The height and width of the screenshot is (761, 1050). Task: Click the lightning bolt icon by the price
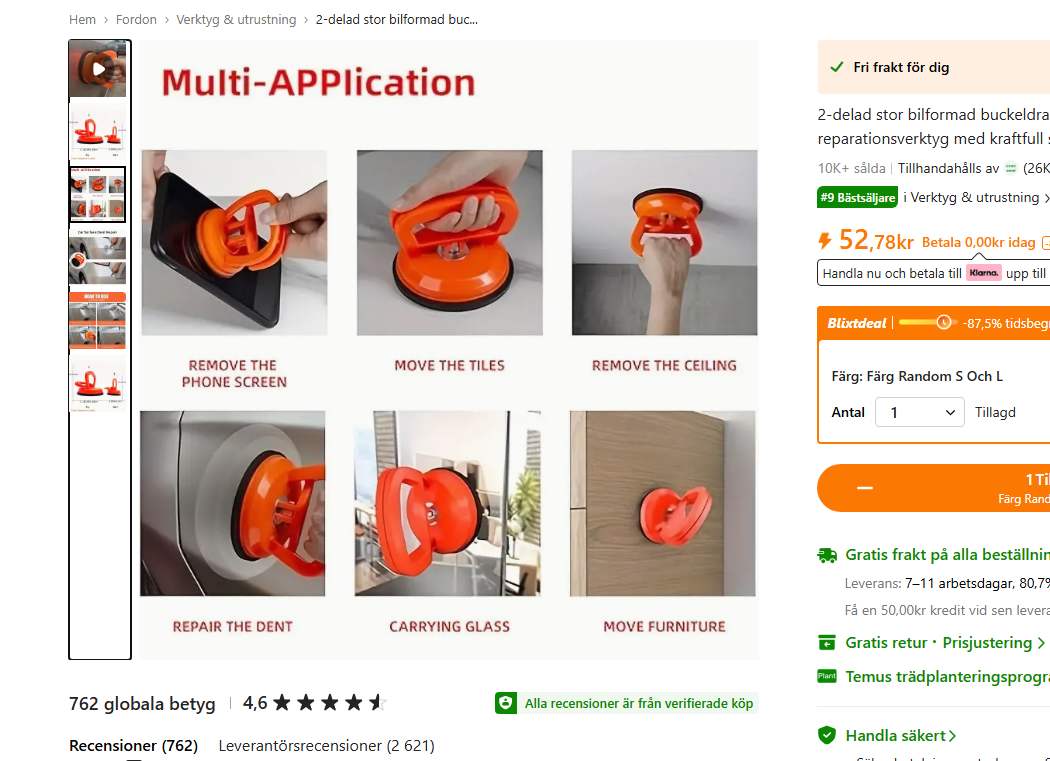click(825, 240)
